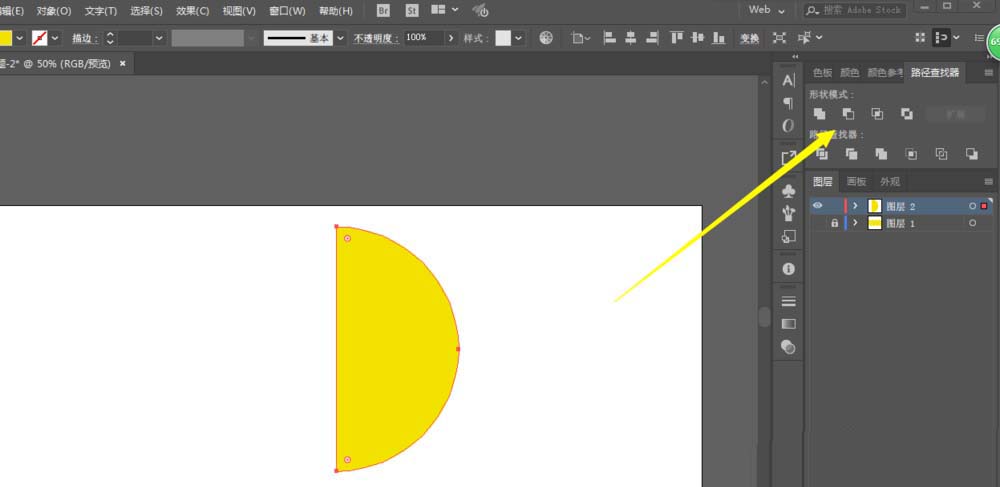Click the 变换 transform link

(x=749, y=39)
